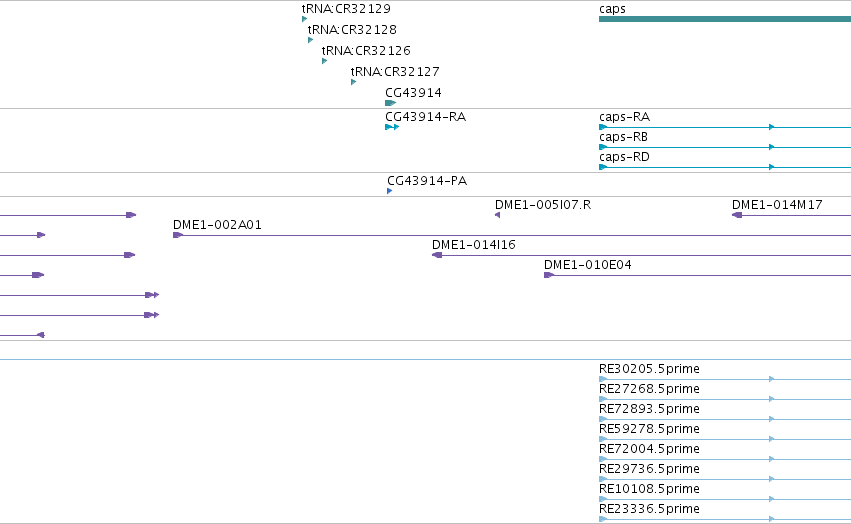Click the RE72893.5prime EST label
This screenshot has height=524, width=851.
[x=649, y=409]
